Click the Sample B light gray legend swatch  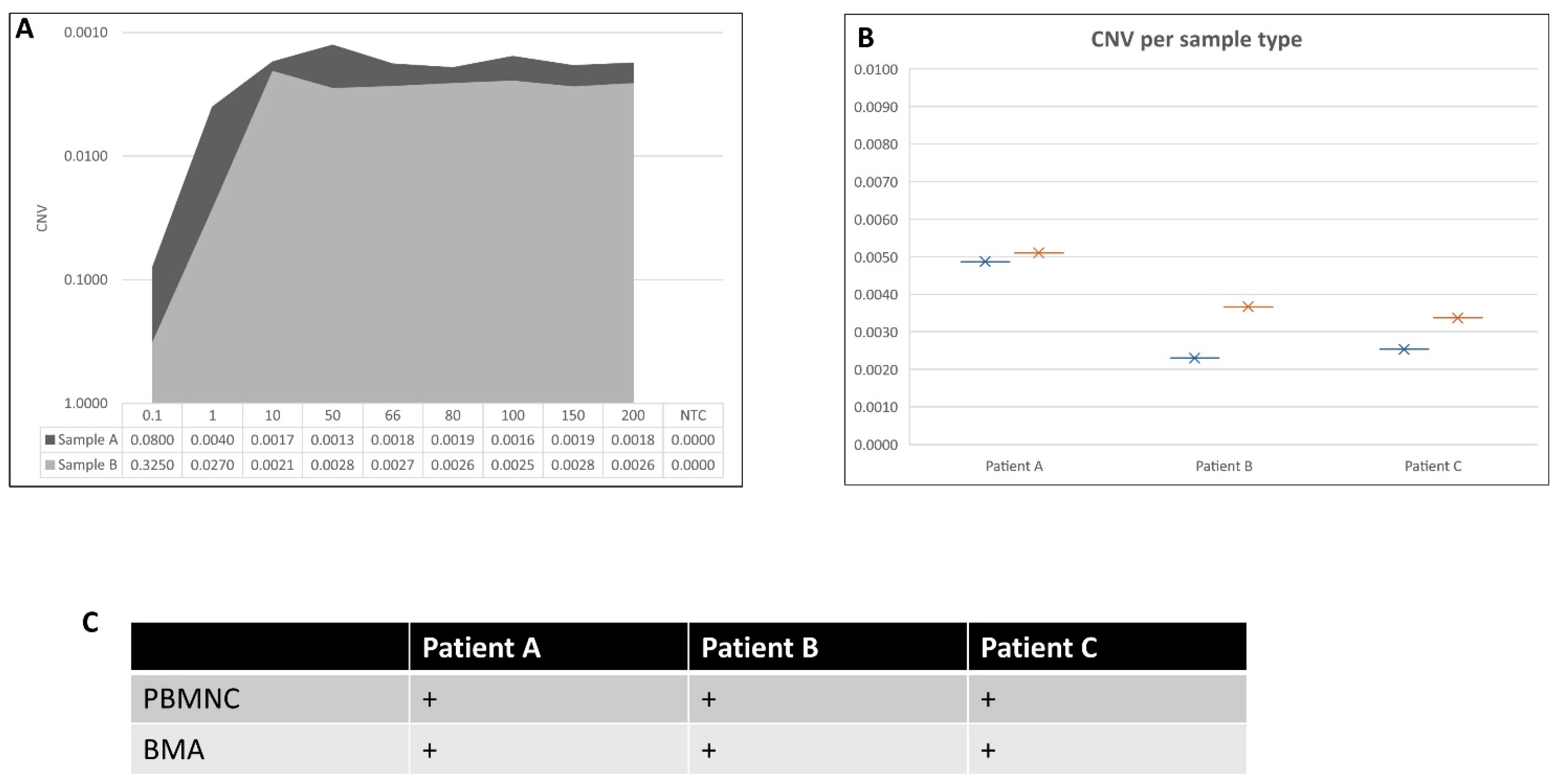pyautogui.click(x=50, y=465)
